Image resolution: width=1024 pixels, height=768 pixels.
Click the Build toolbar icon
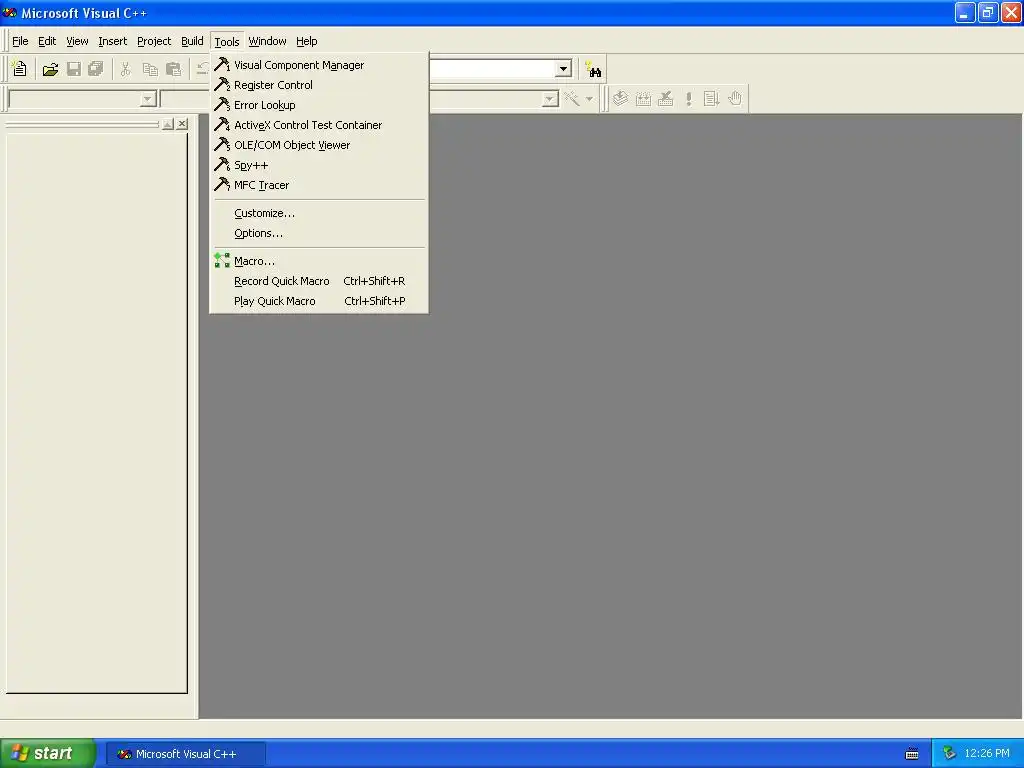[643, 99]
